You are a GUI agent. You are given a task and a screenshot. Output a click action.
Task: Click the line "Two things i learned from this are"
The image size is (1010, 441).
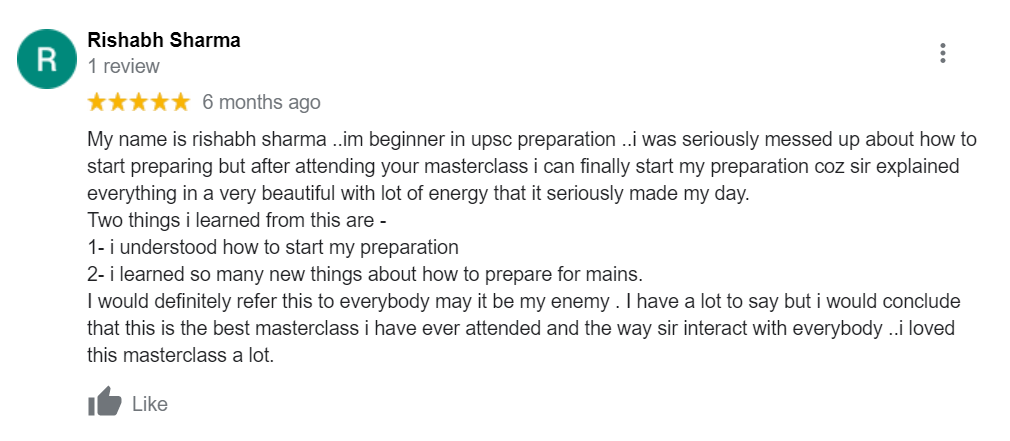[x=237, y=221]
